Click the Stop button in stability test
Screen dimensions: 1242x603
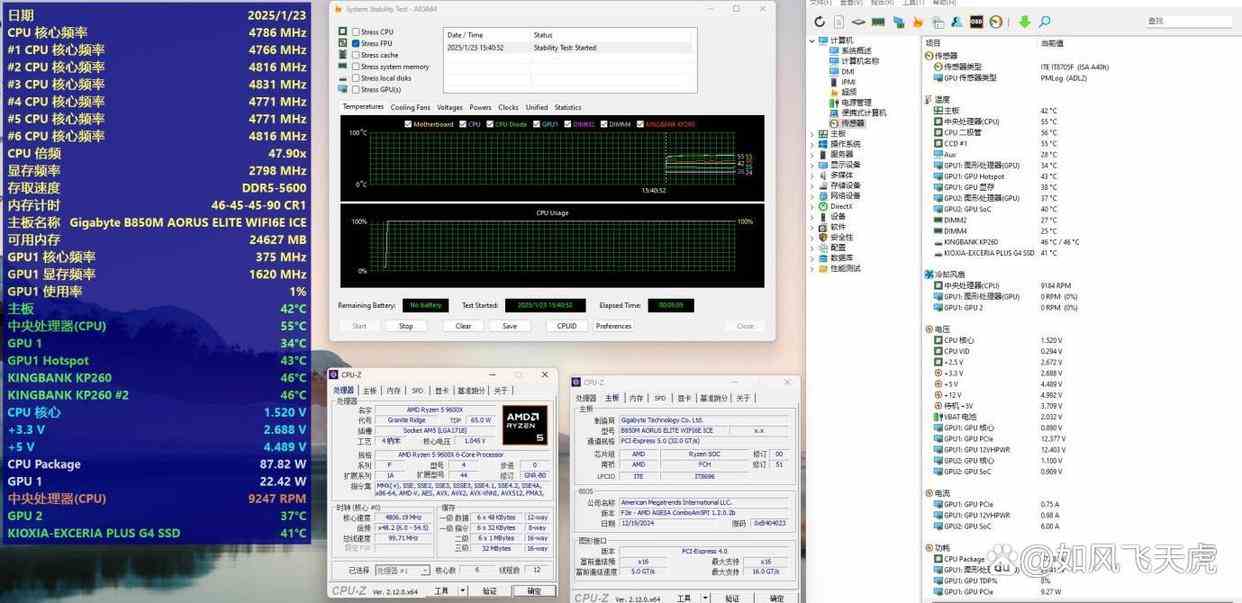(405, 326)
